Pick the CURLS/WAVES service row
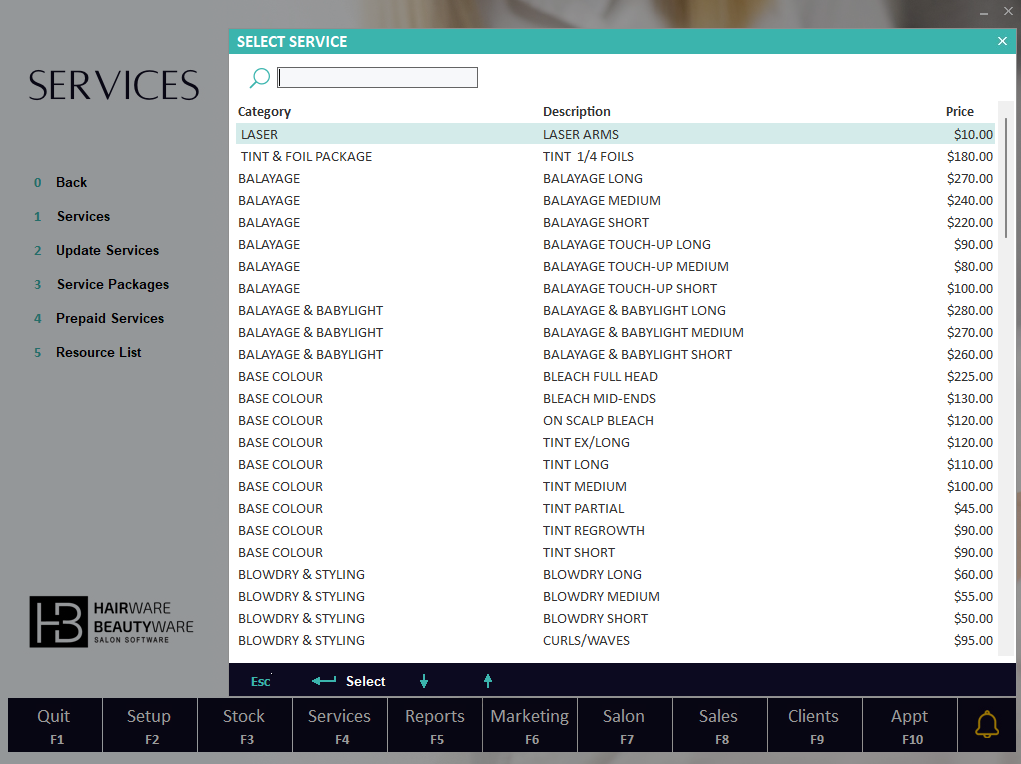Viewport: 1021px width, 764px height. pyautogui.click(x=586, y=640)
